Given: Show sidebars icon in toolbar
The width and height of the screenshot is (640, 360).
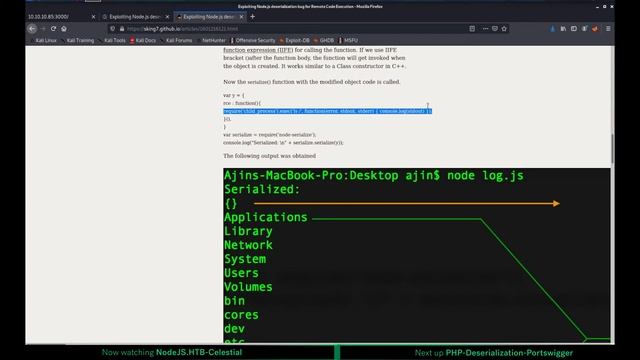Looking at the screenshot, I should pyautogui.click(x=574, y=29).
